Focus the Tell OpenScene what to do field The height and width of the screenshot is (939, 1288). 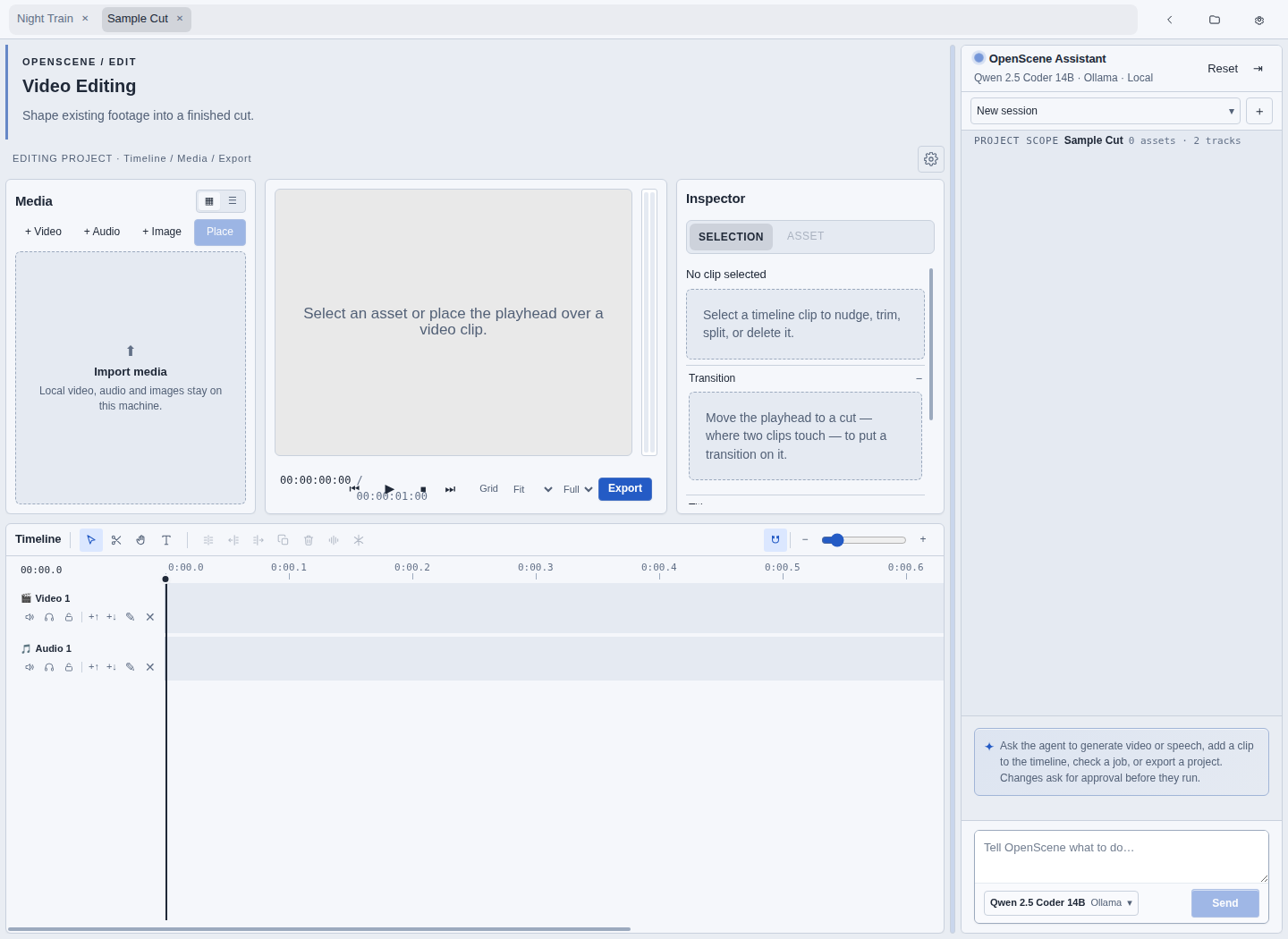click(1122, 857)
